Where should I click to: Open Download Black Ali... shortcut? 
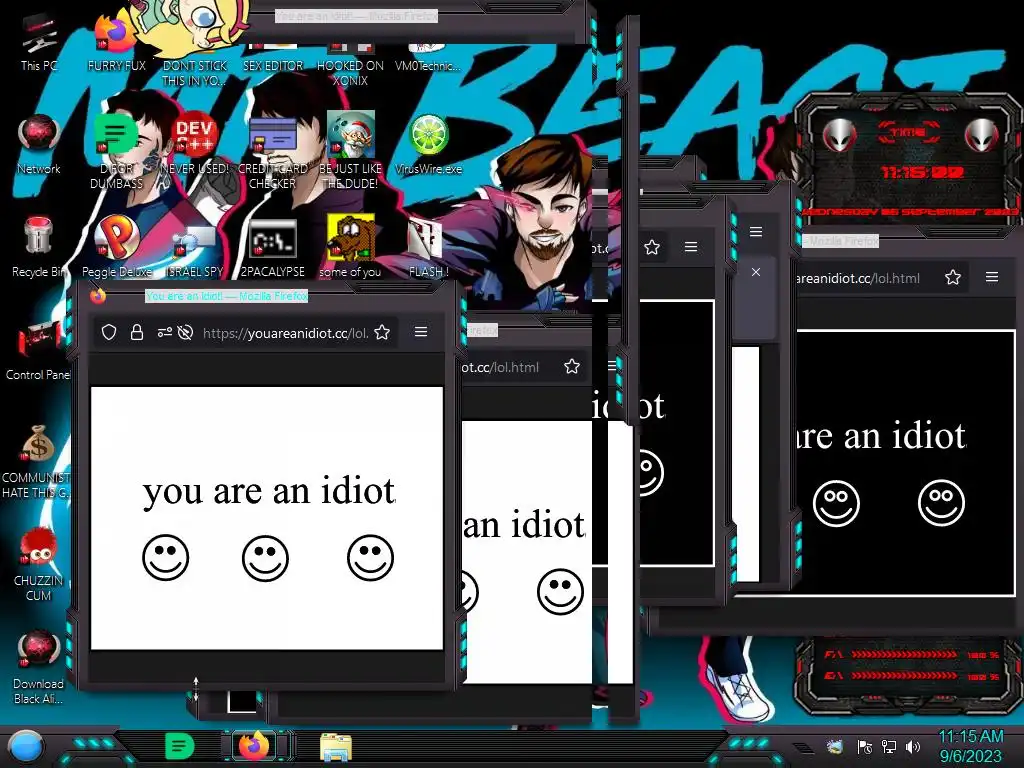click(39, 667)
